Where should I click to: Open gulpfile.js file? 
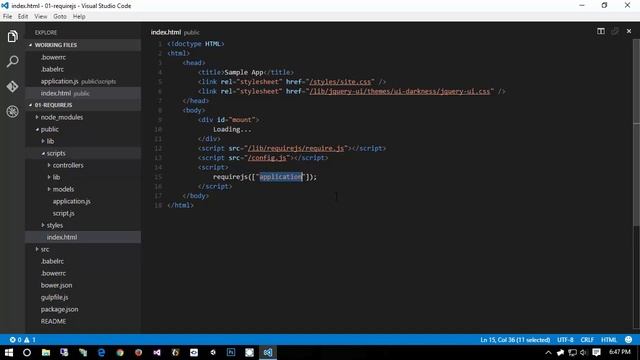coord(83,297)
